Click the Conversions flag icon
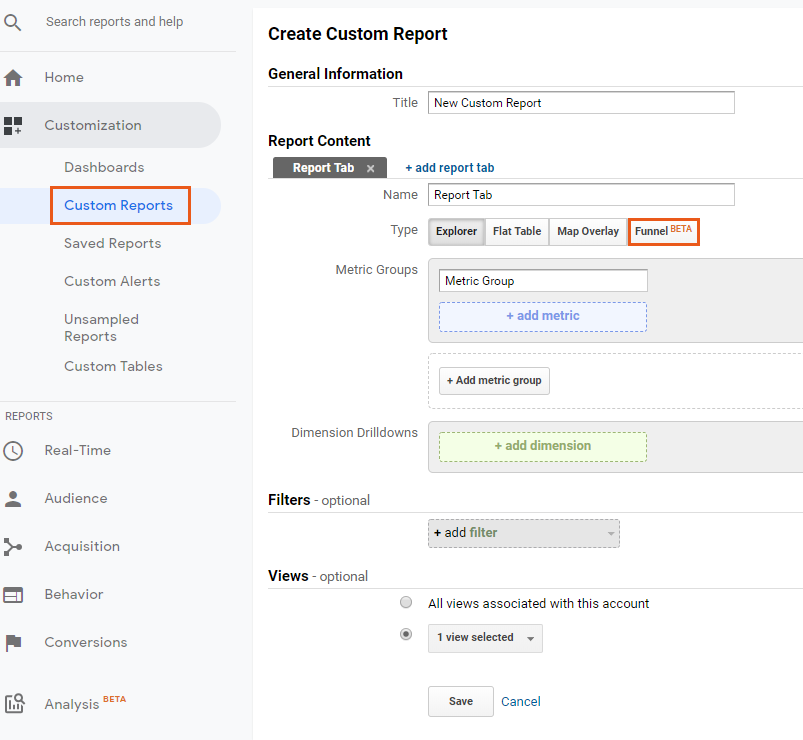Image resolution: width=803 pixels, height=740 pixels. point(13,643)
